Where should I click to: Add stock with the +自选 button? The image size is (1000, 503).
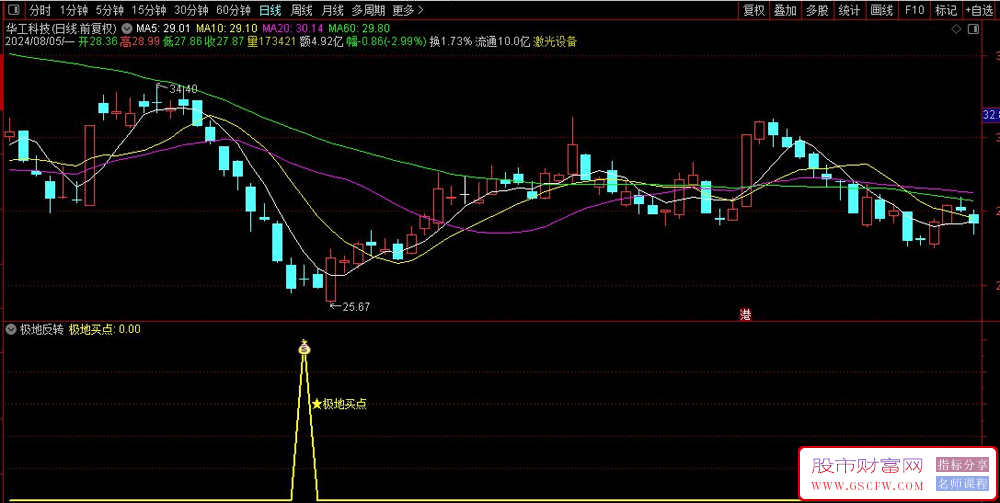point(981,10)
